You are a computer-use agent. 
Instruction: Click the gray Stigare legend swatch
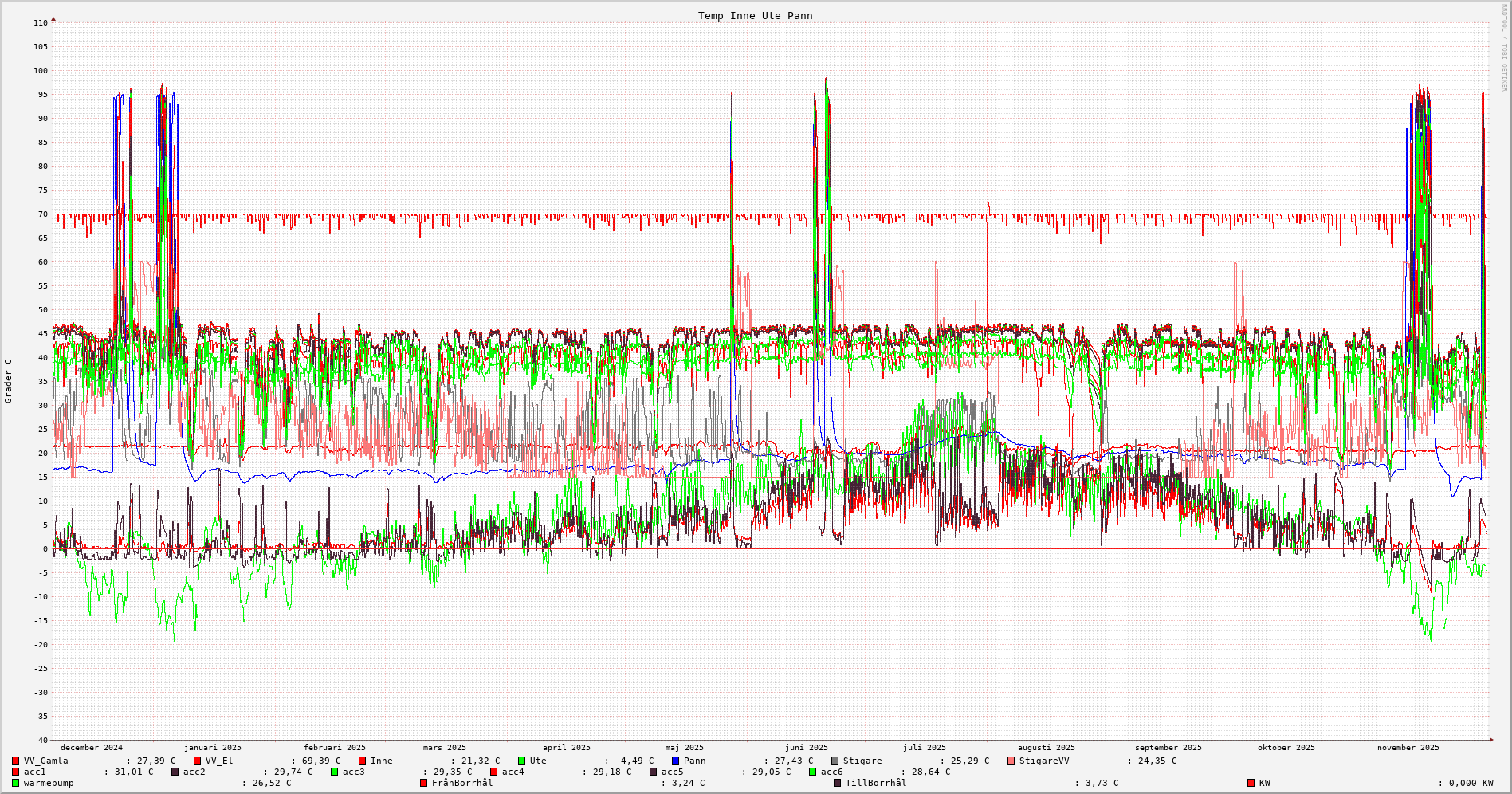[x=835, y=761]
